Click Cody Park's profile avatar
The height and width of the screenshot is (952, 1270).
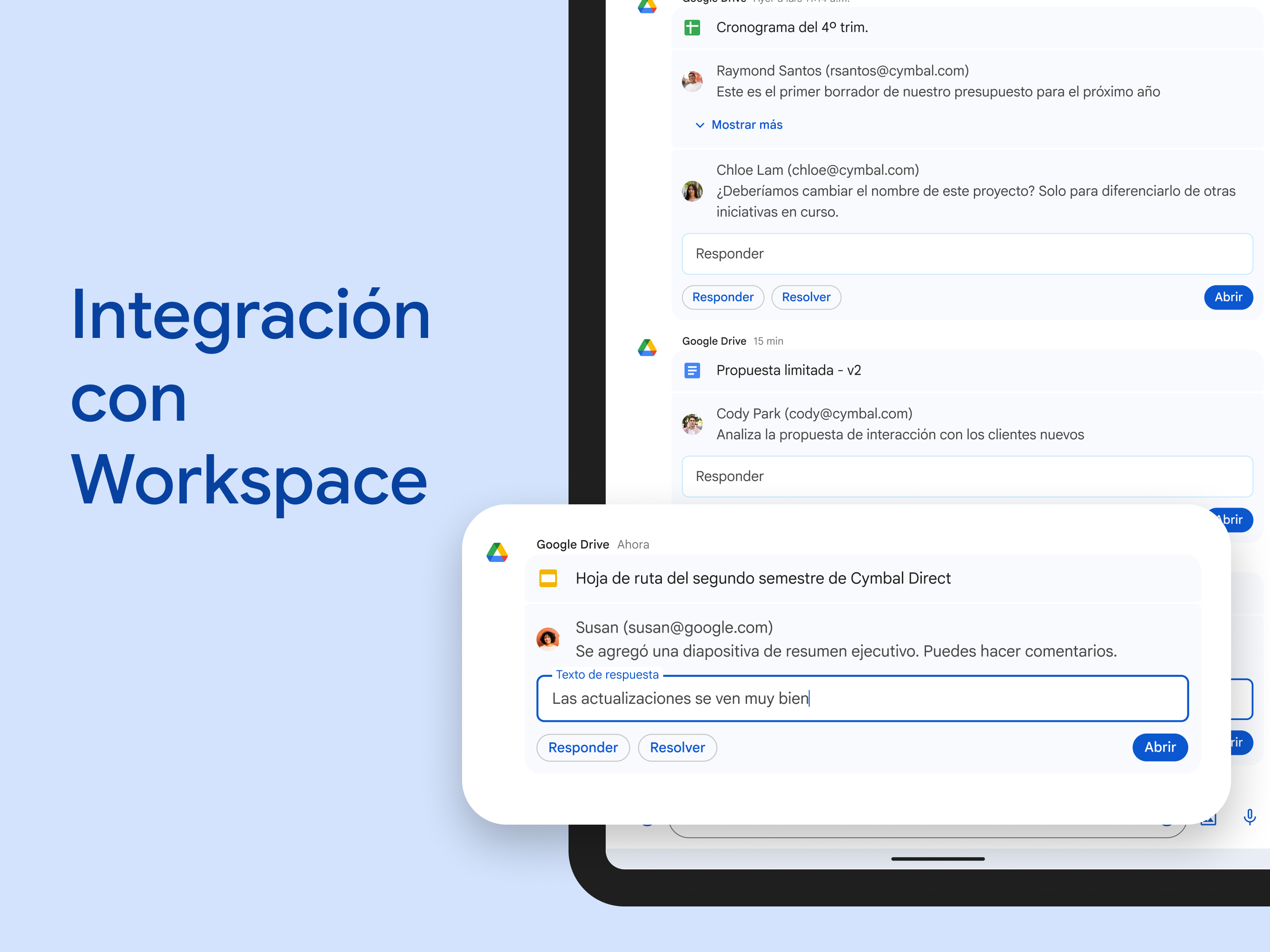point(692,424)
